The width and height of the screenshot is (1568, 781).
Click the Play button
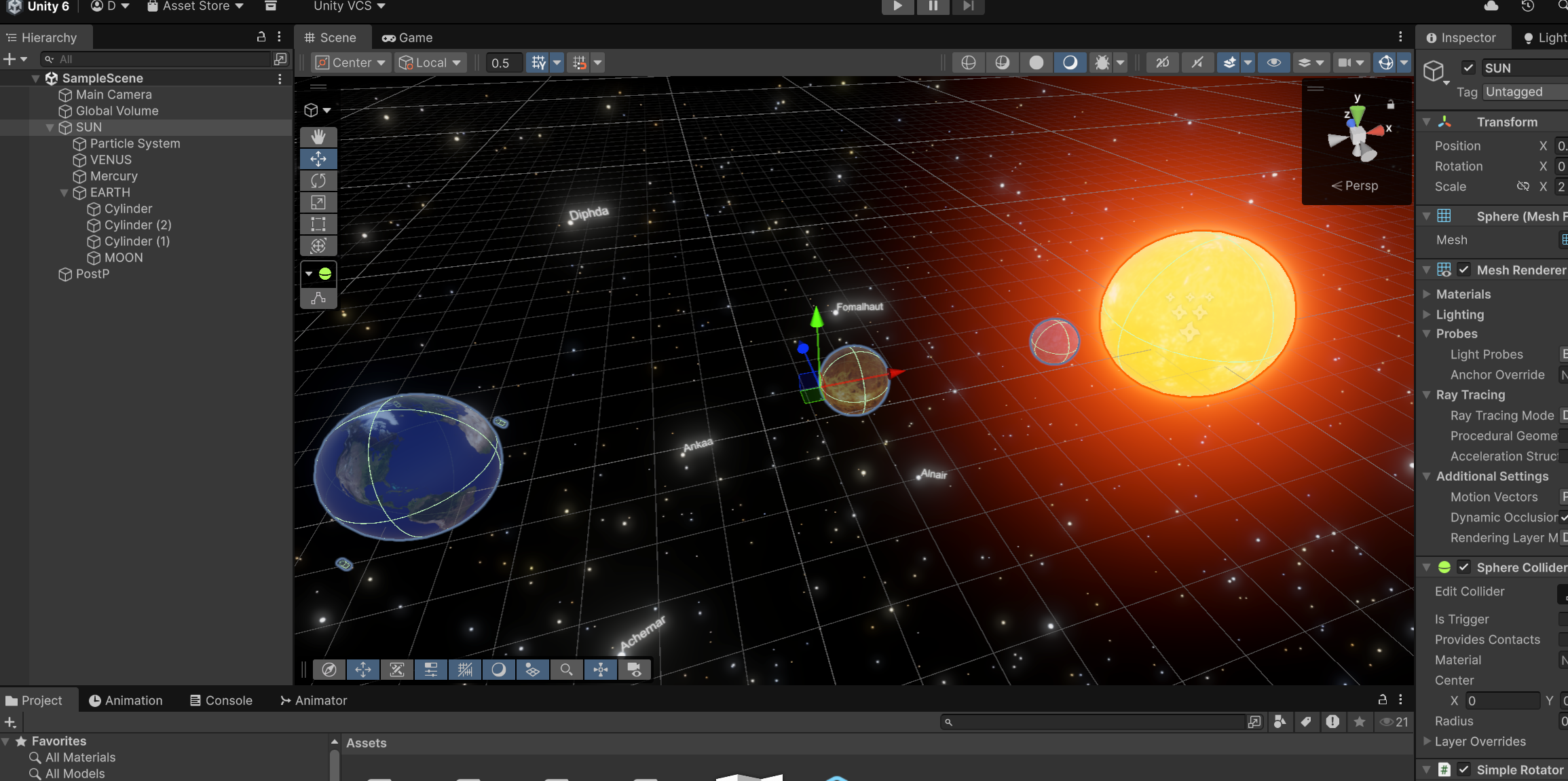(x=897, y=6)
